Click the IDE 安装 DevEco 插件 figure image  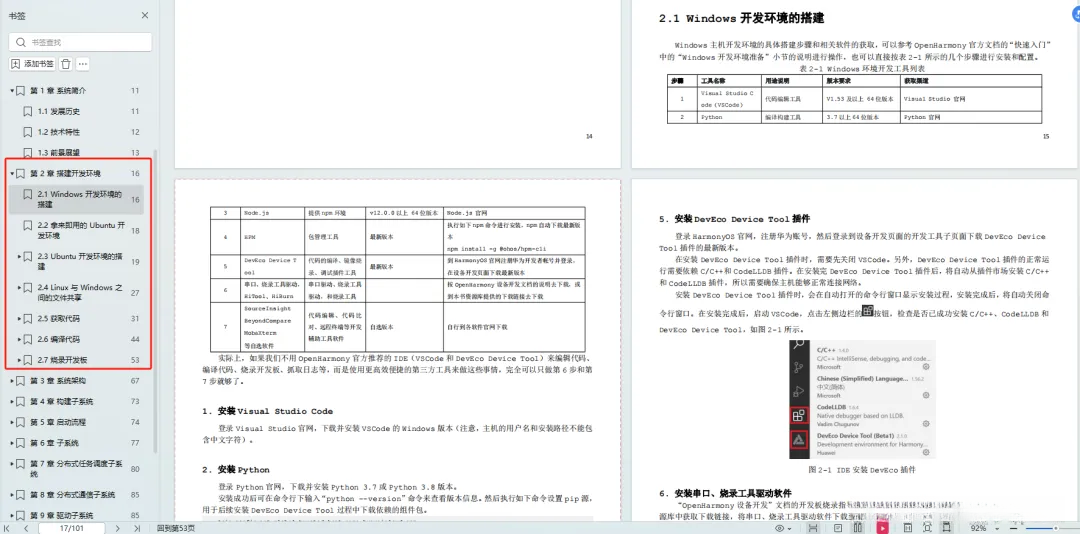click(x=862, y=400)
